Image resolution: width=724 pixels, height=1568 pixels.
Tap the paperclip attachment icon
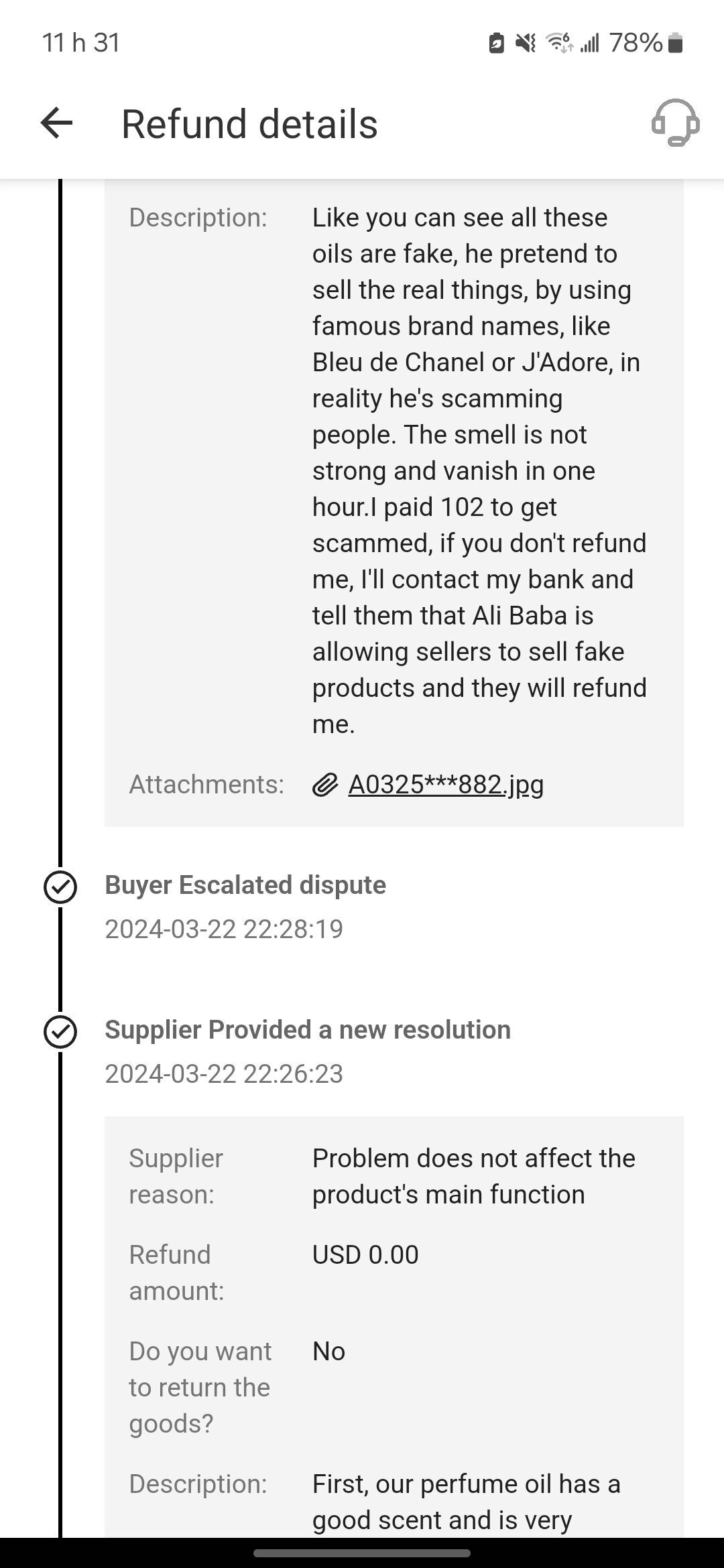pos(325,784)
